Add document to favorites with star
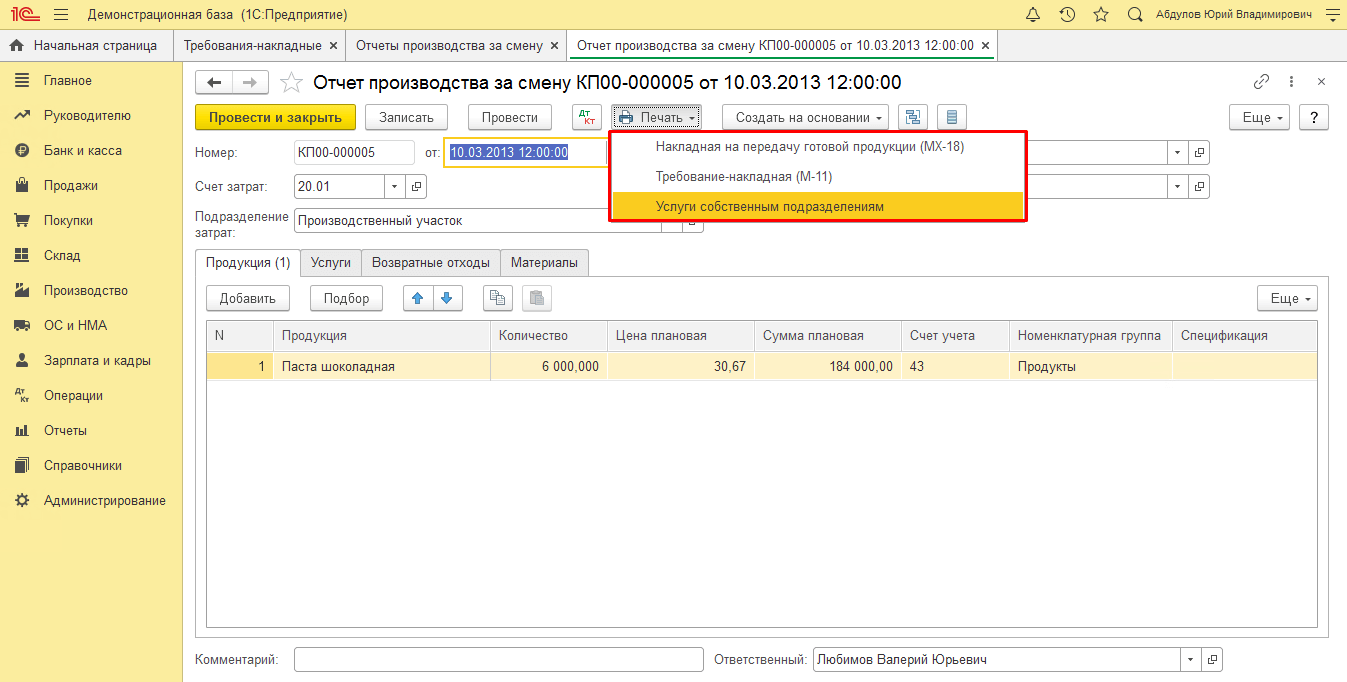Image resolution: width=1347 pixels, height=682 pixels. click(291, 83)
